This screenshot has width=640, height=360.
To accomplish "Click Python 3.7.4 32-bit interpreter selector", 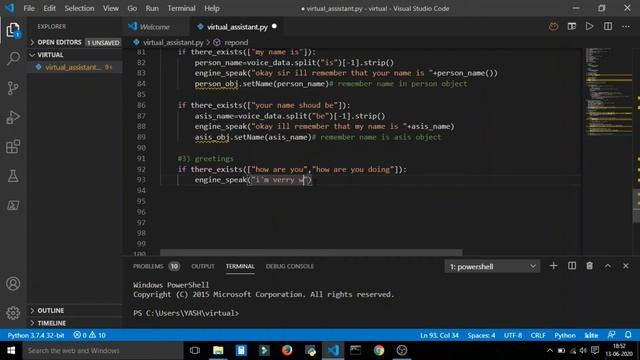I will pos(36,335).
